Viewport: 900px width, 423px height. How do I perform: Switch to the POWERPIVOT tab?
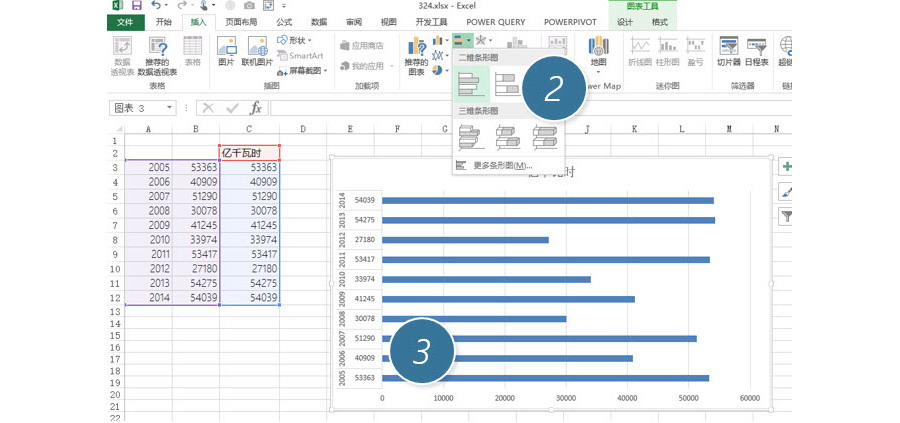[x=570, y=22]
